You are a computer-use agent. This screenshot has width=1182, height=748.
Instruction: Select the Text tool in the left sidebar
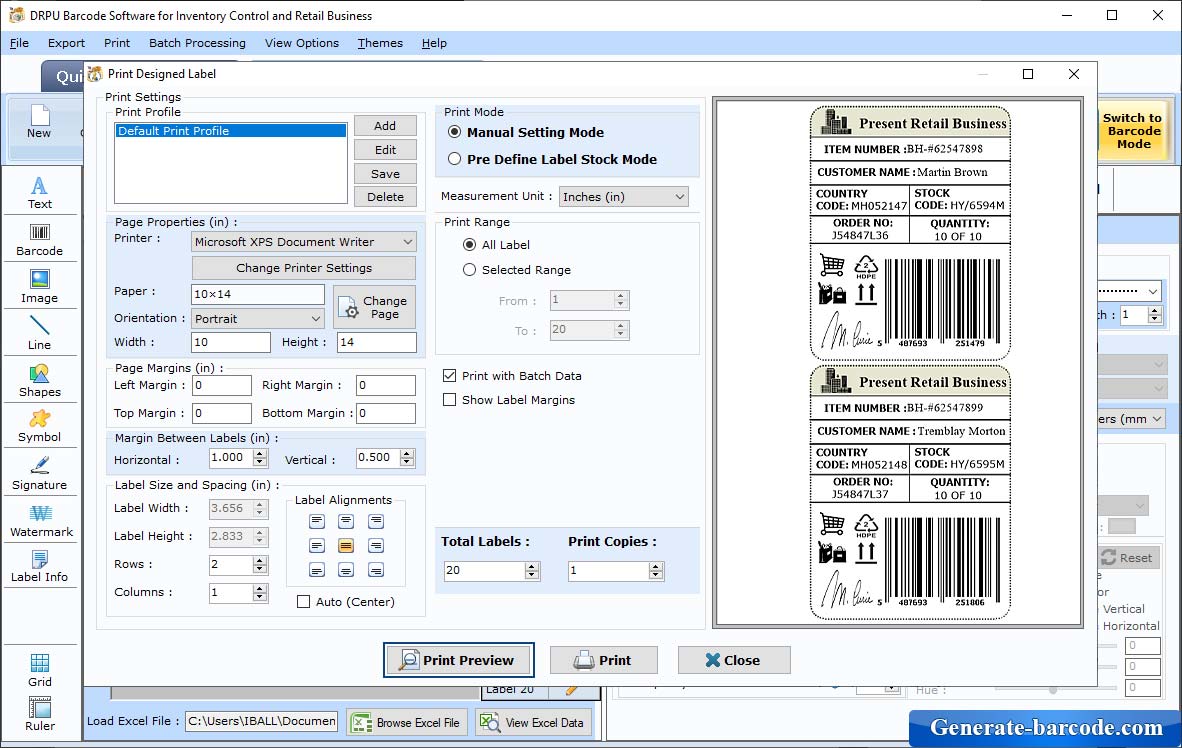click(x=40, y=192)
